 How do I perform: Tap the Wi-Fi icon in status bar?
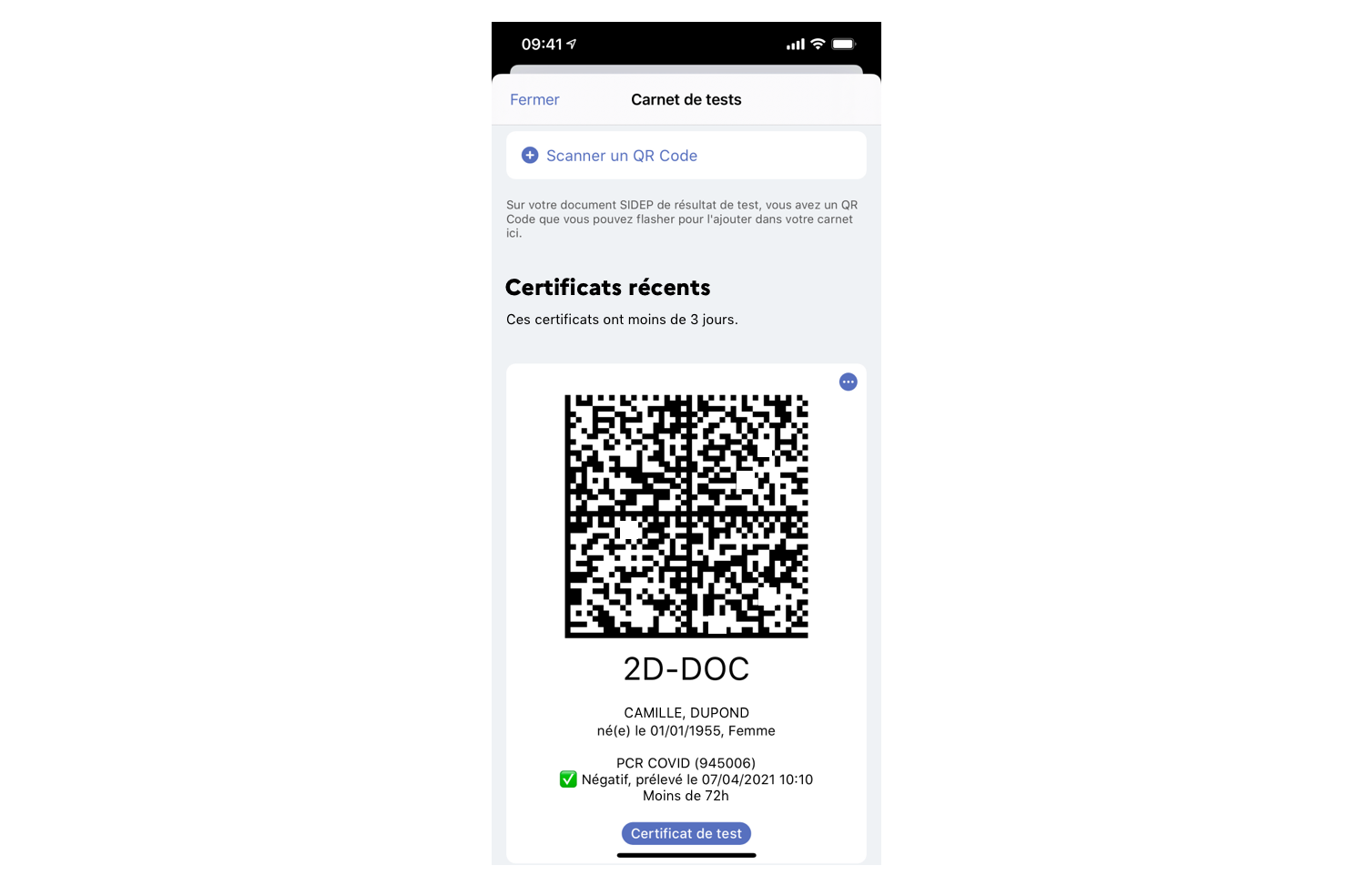click(818, 44)
